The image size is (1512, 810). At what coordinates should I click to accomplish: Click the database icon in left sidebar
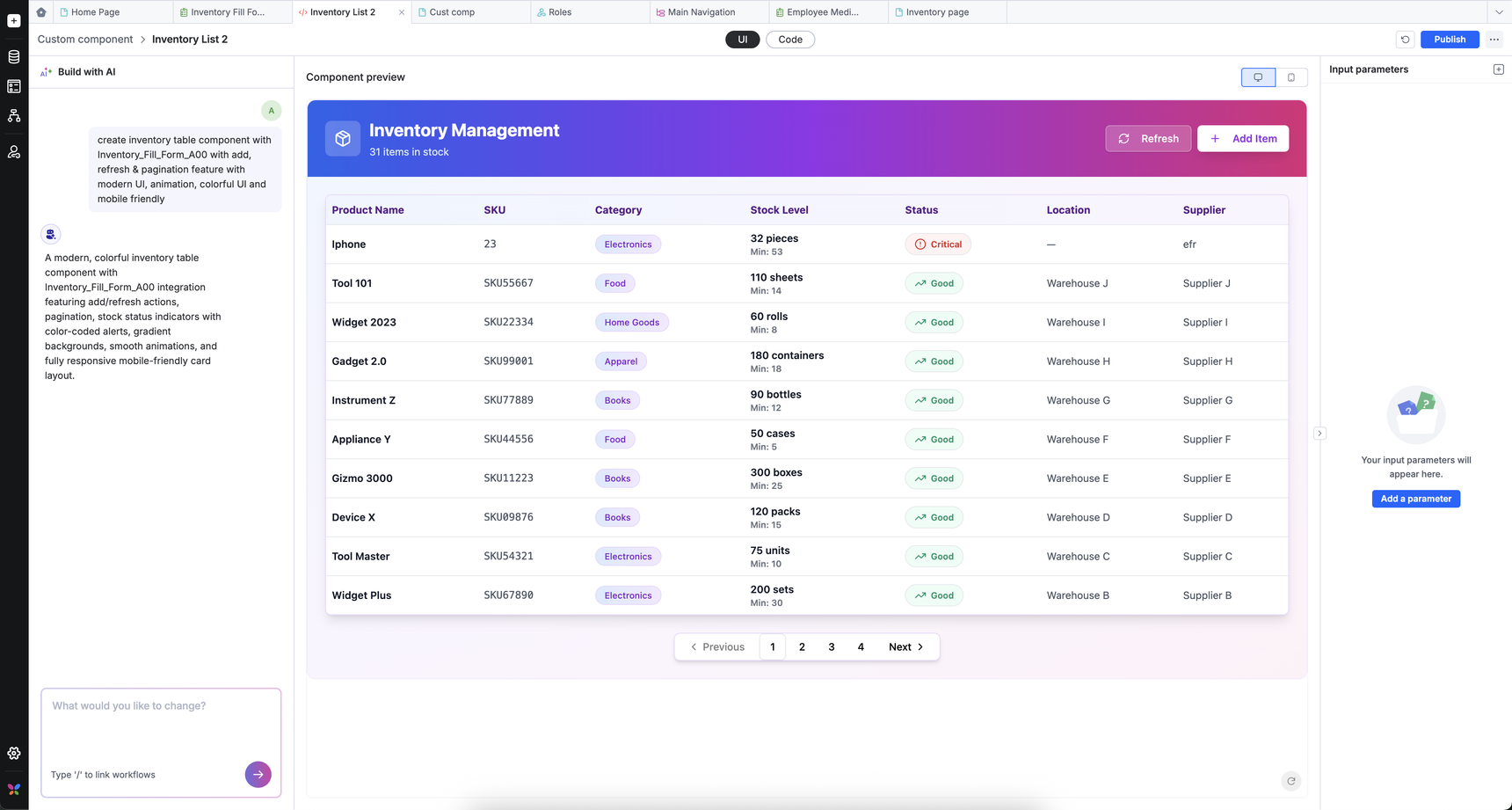[14, 57]
